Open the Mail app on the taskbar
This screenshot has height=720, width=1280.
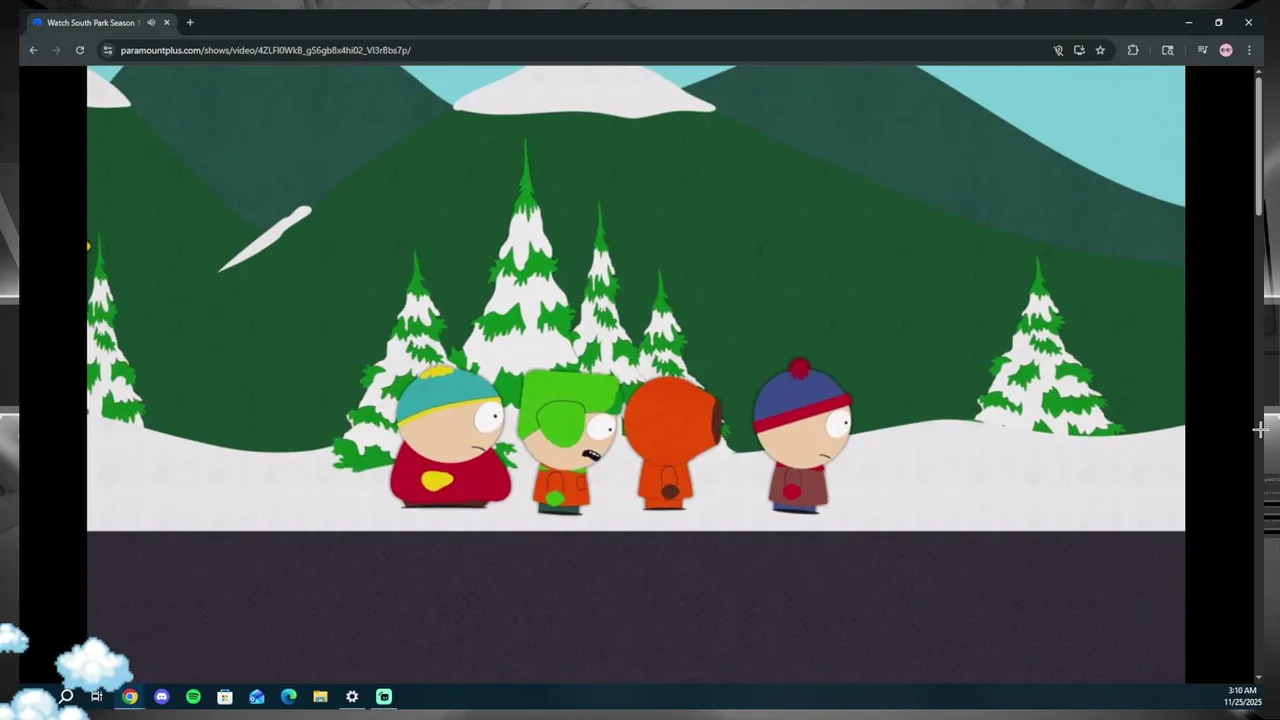coord(257,696)
